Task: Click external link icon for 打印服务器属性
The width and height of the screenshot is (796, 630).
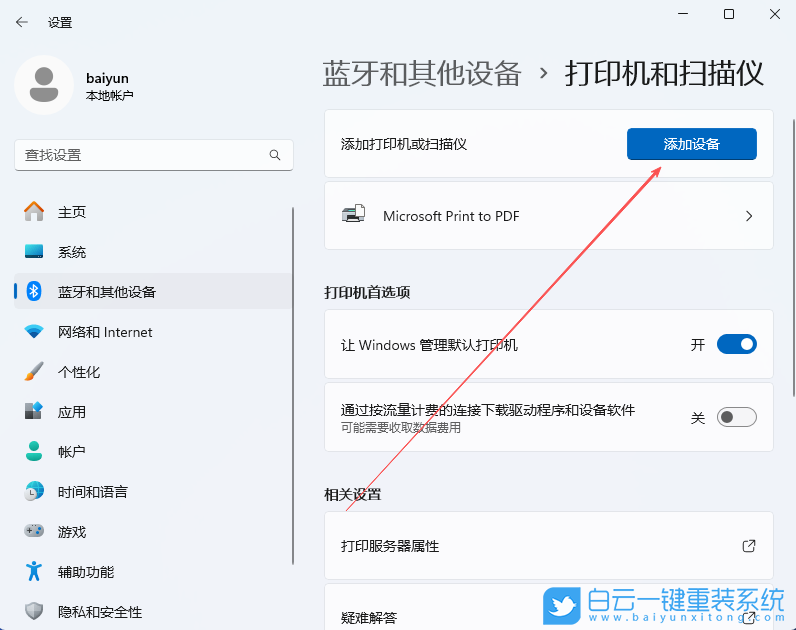Action: point(749,546)
